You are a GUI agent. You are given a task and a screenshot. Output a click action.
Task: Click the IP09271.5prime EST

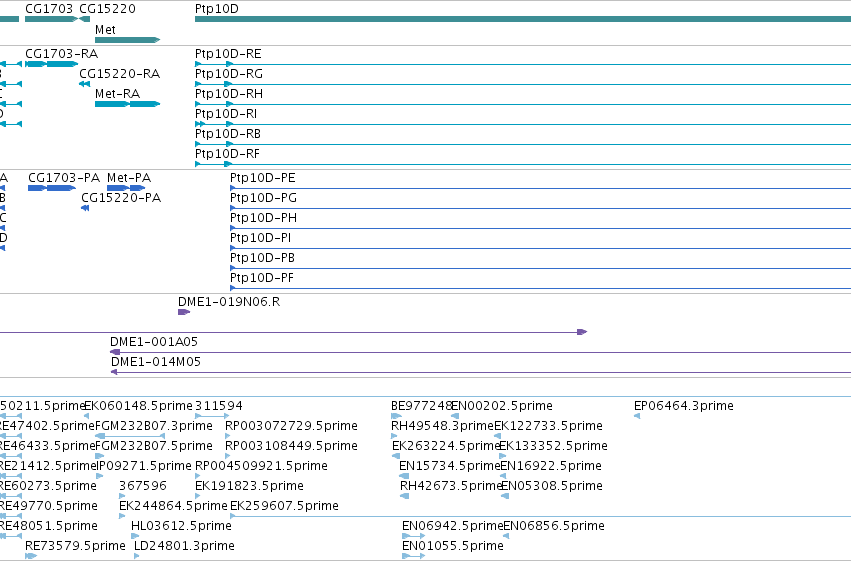(144, 466)
